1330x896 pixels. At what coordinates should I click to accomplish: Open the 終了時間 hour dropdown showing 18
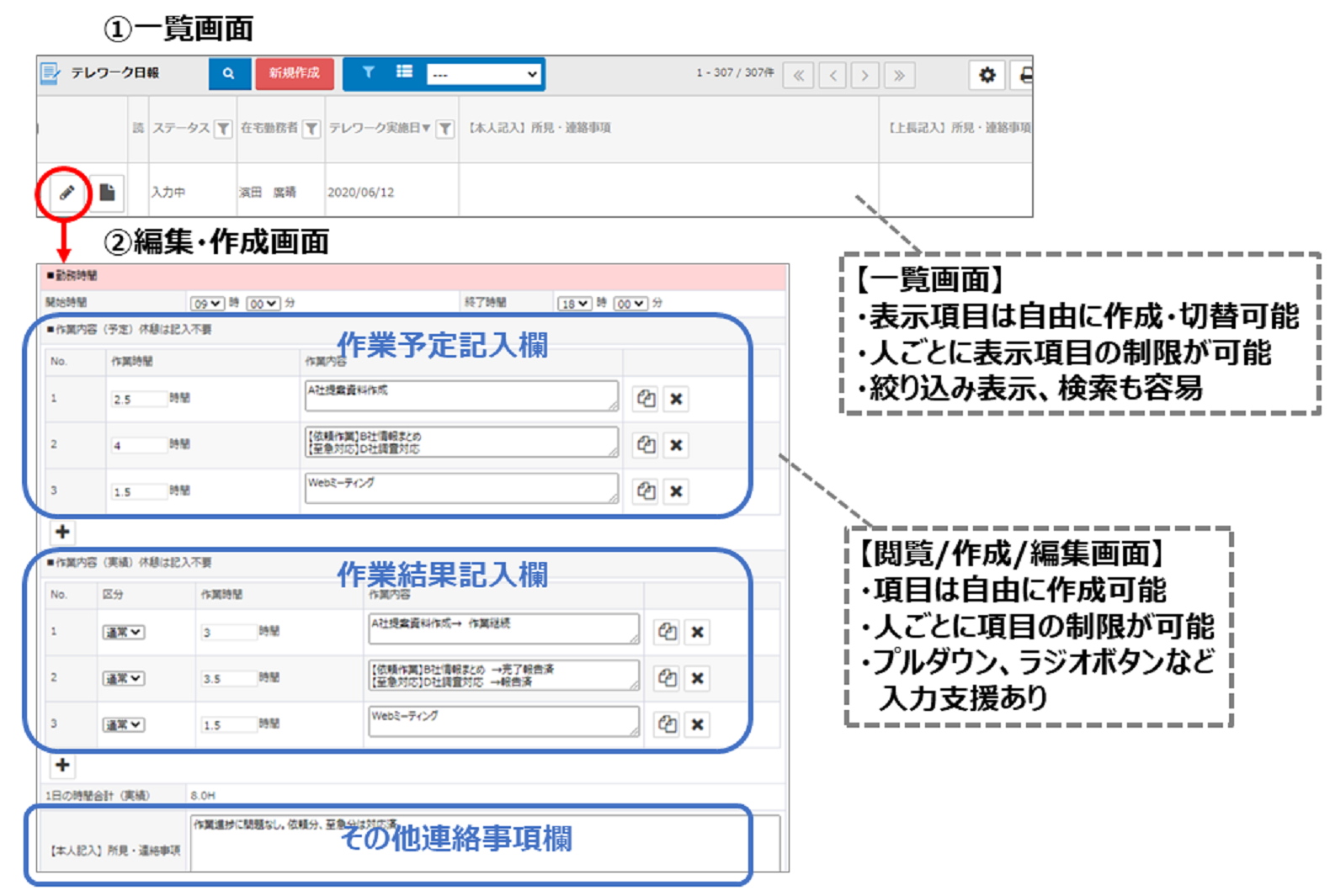574,304
